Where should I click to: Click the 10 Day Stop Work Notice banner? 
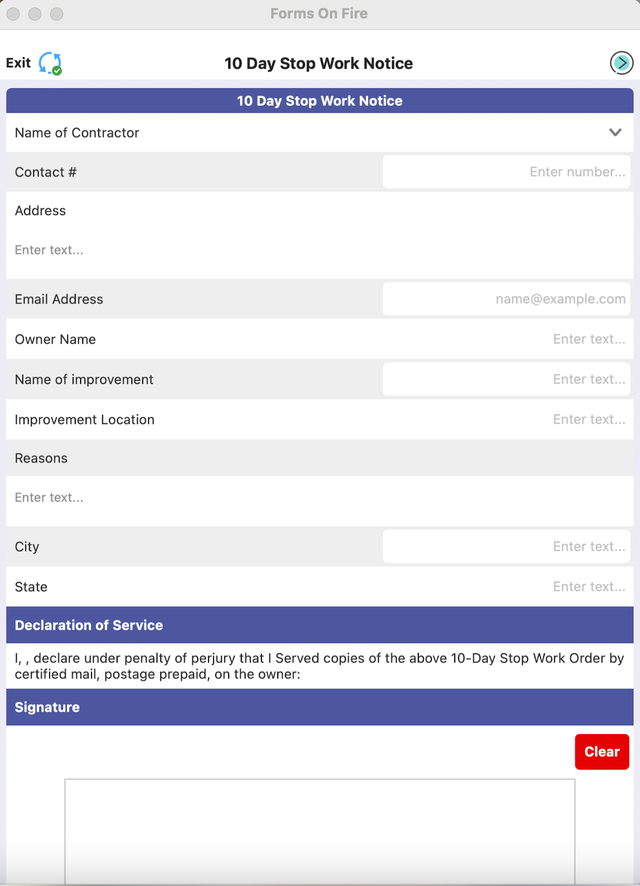[x=320, y=101]
